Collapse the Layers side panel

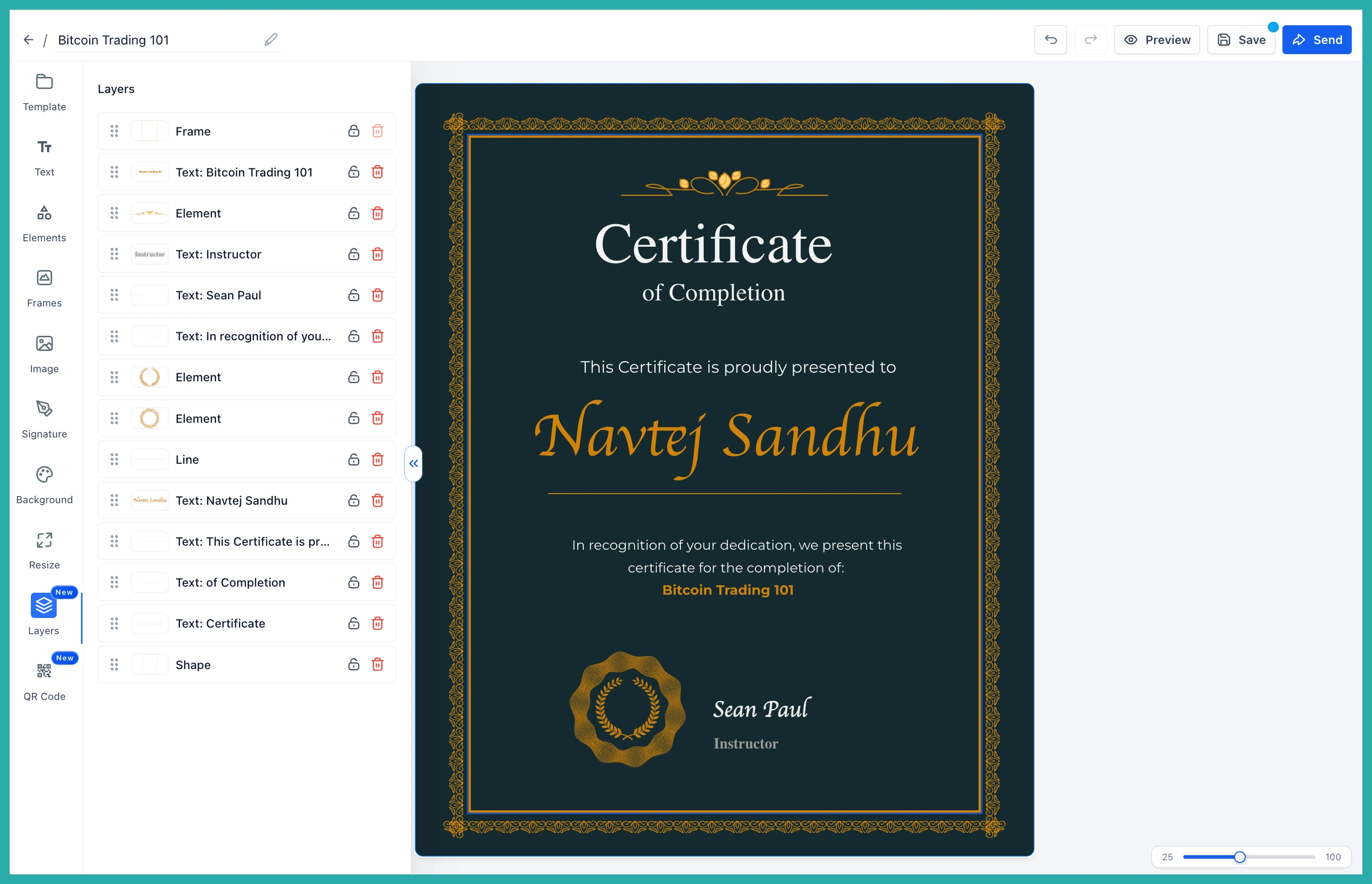[413, 463]
